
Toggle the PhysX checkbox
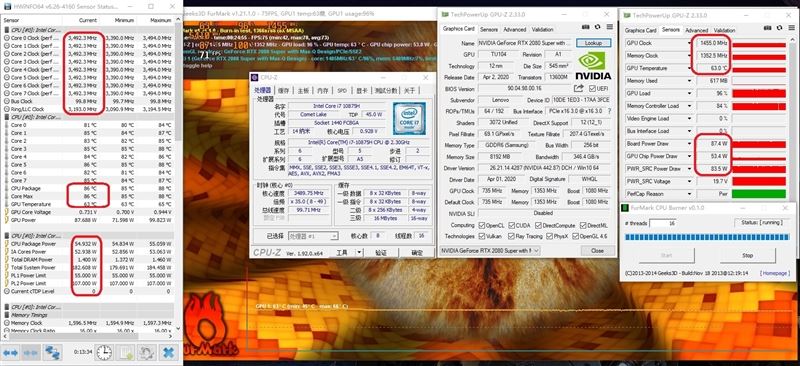pos(549,236)
